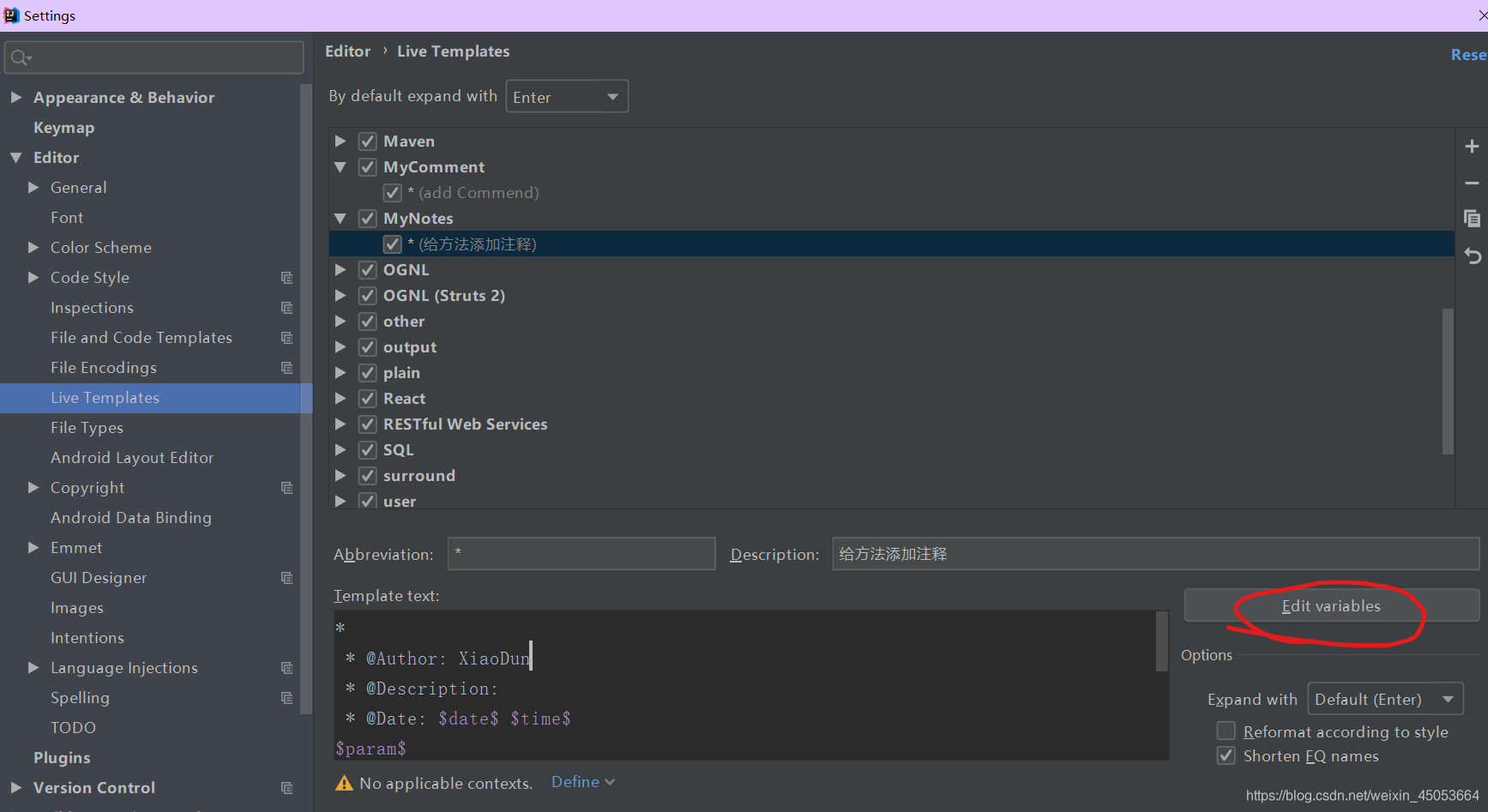Collapse the MyComment template group
The height and width of the screenshot is (812, 1488).
340,167
